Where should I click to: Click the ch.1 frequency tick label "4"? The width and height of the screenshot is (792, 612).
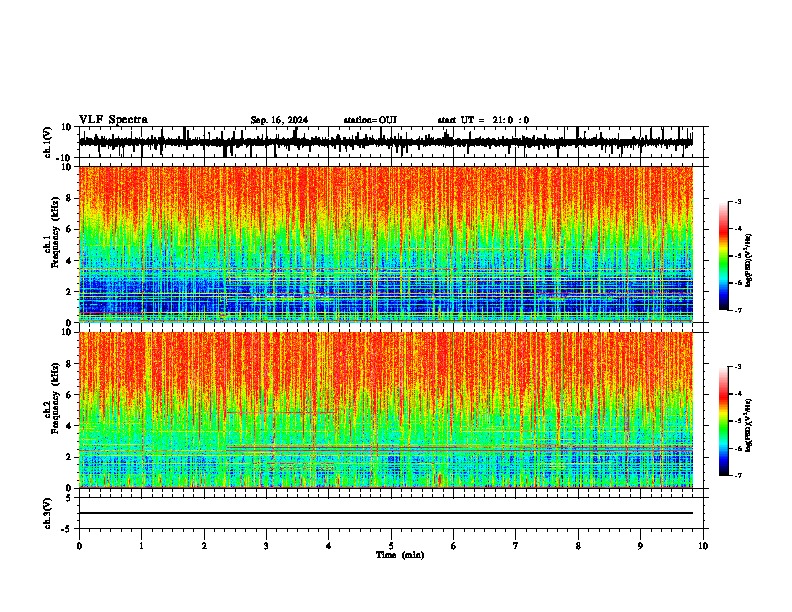point(69,261)
